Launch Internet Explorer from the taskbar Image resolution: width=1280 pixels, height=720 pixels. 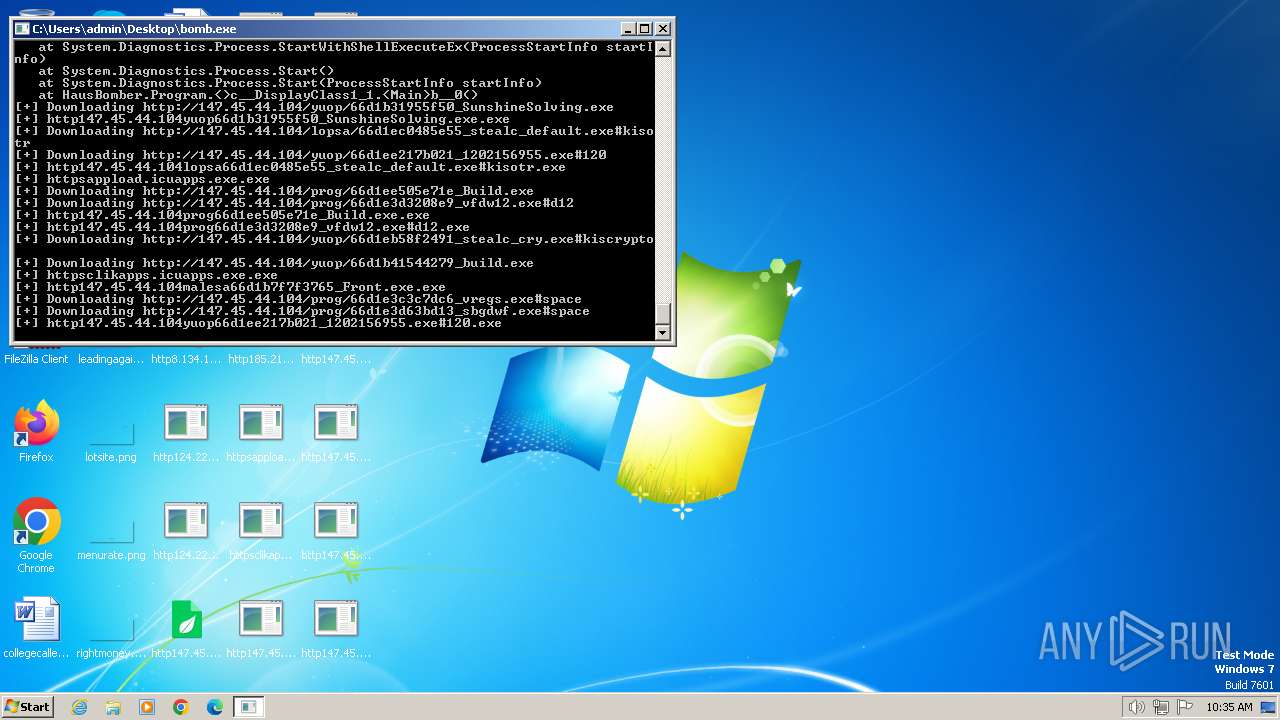pos(80,707)
